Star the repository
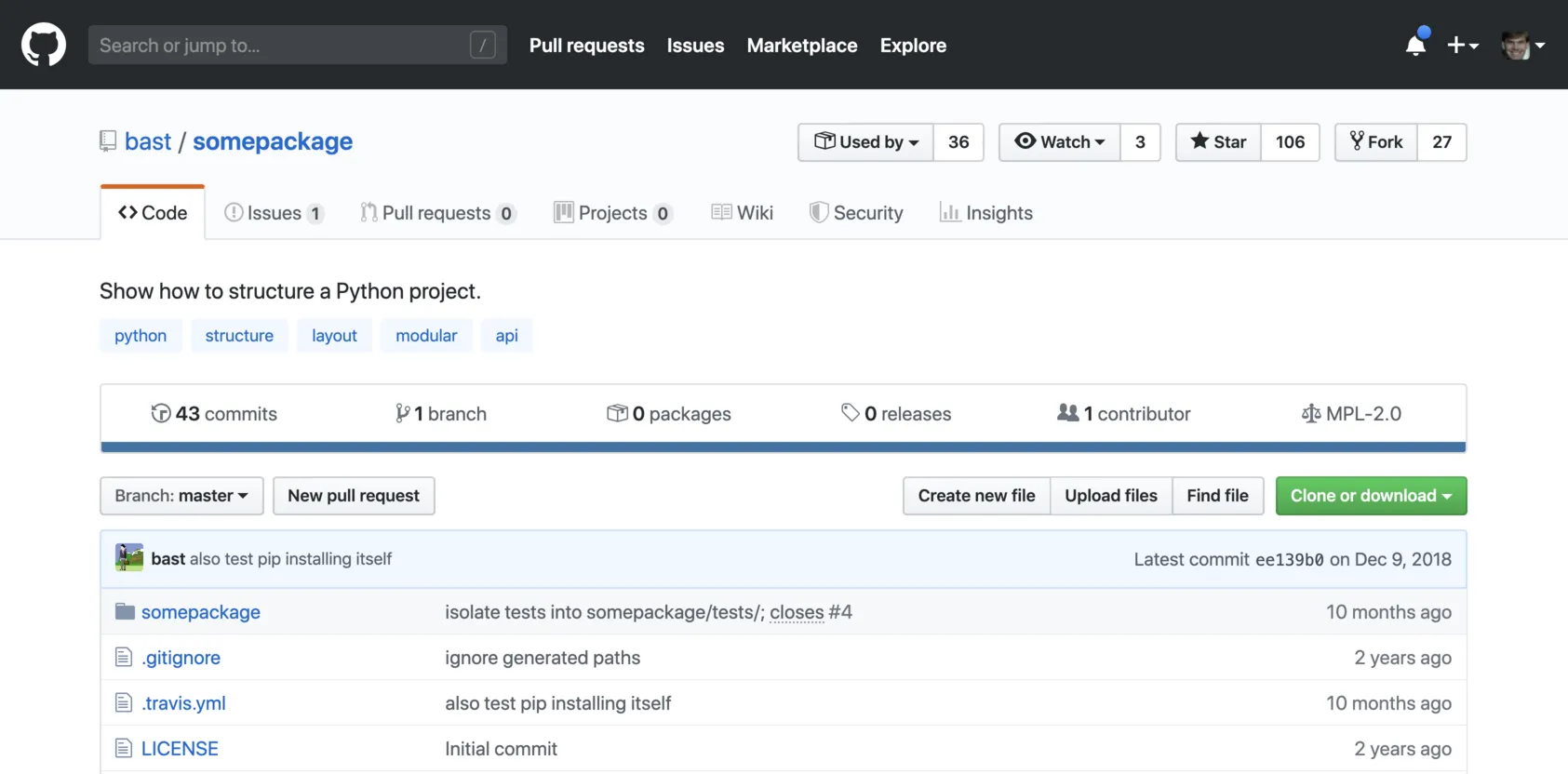Image resolution: width=1568 pixels, height=774 pixels. click(1219, 142)
